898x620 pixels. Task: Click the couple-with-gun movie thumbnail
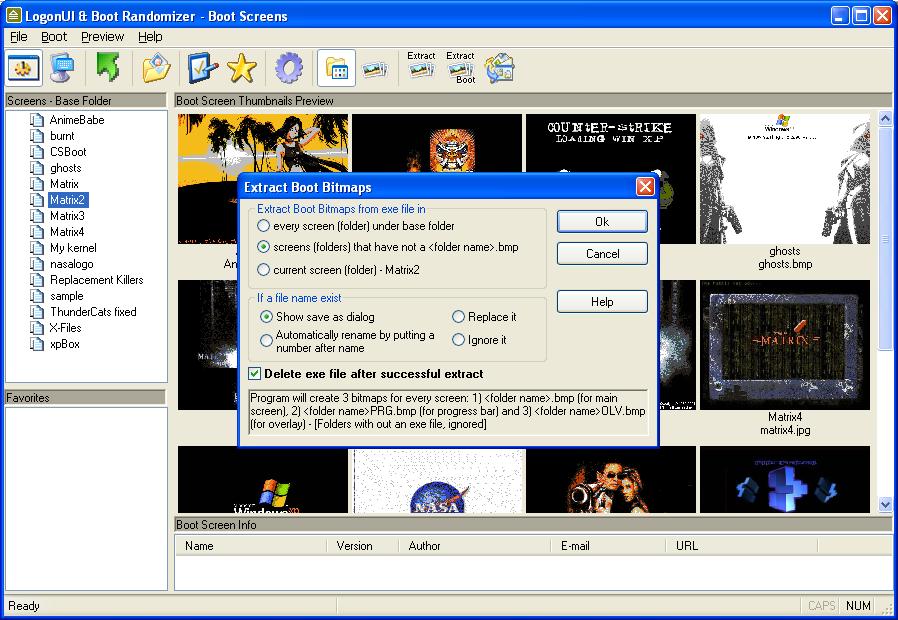611,480
